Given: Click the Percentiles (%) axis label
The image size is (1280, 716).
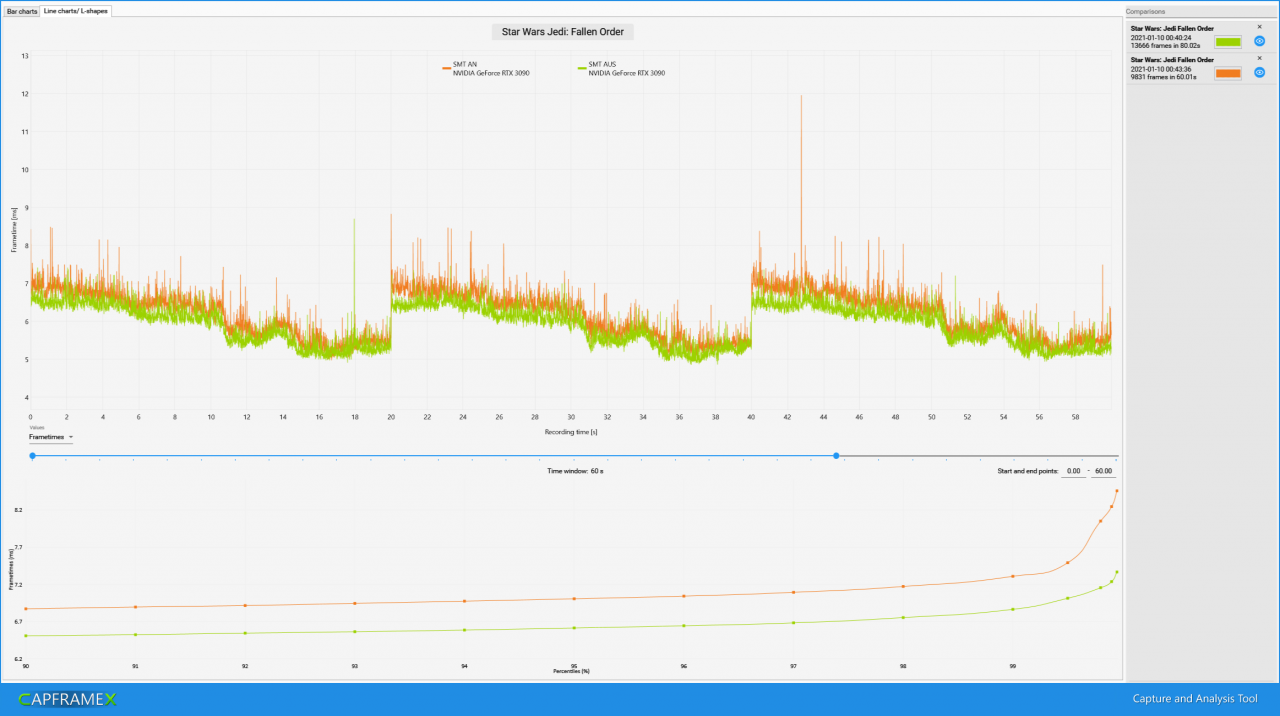Looking at the screenshot, I should coord(571,671).
